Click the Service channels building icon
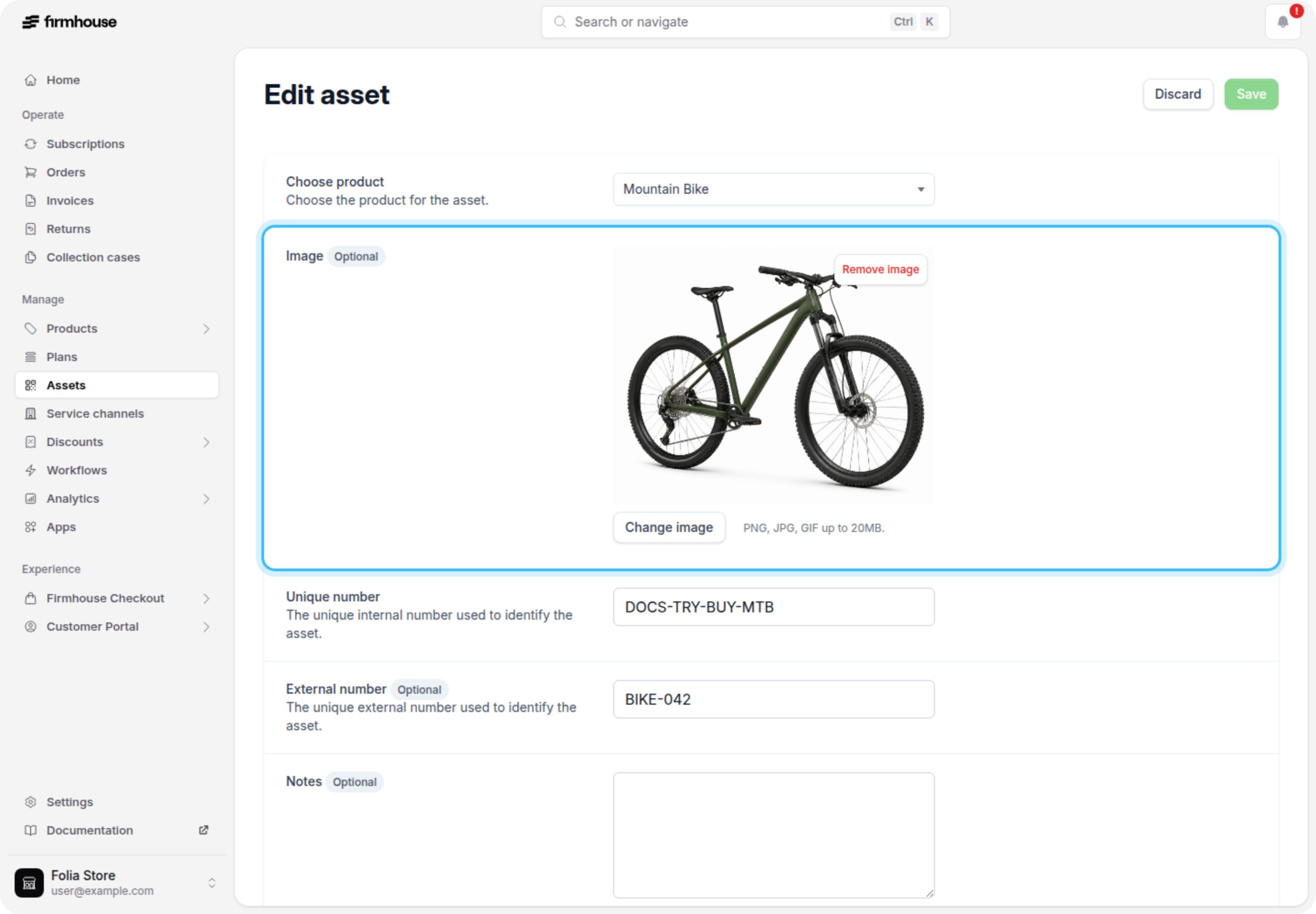 pos(30,414)
